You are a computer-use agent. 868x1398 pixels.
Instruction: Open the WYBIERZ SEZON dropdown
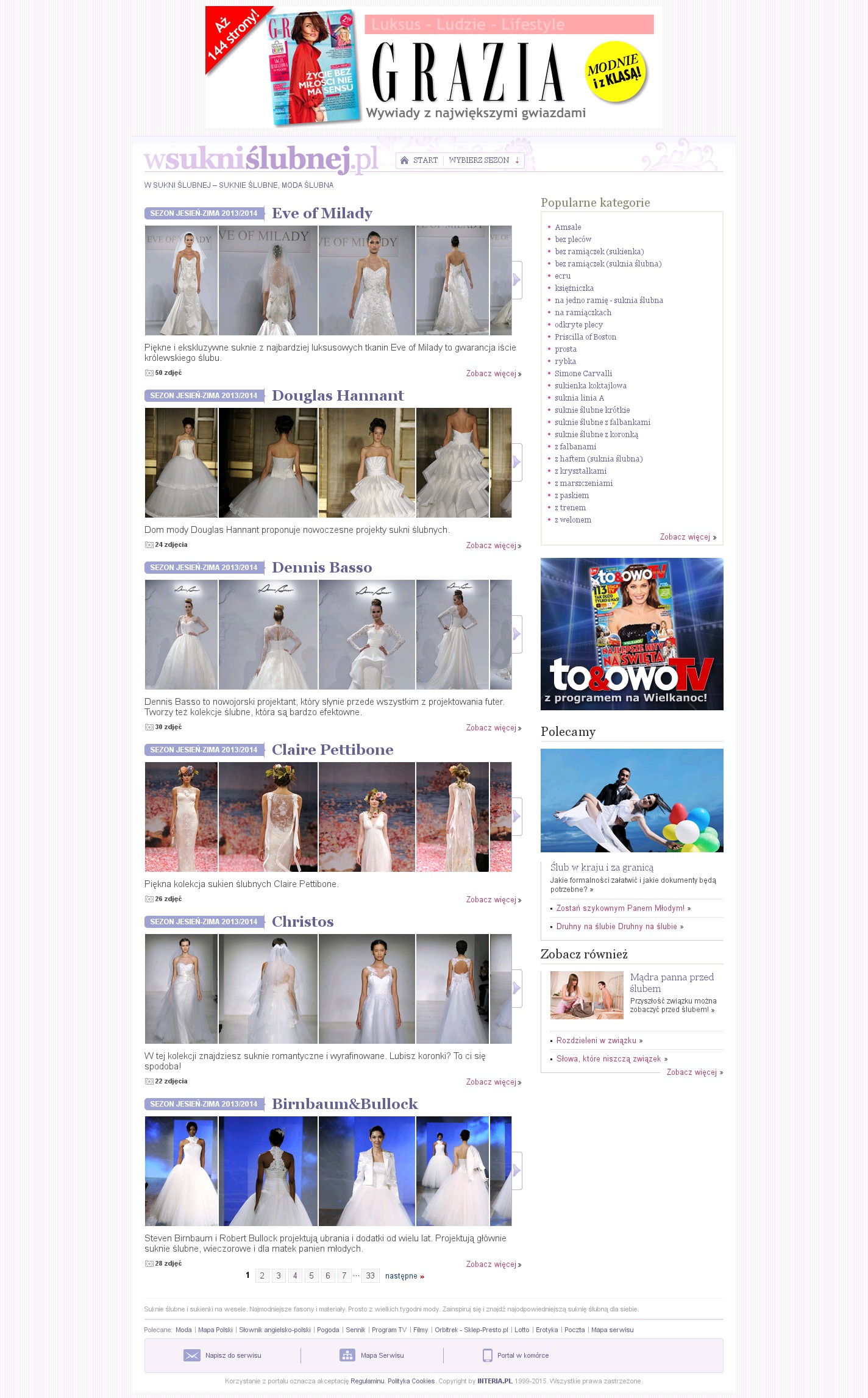[x=484, y=160]
